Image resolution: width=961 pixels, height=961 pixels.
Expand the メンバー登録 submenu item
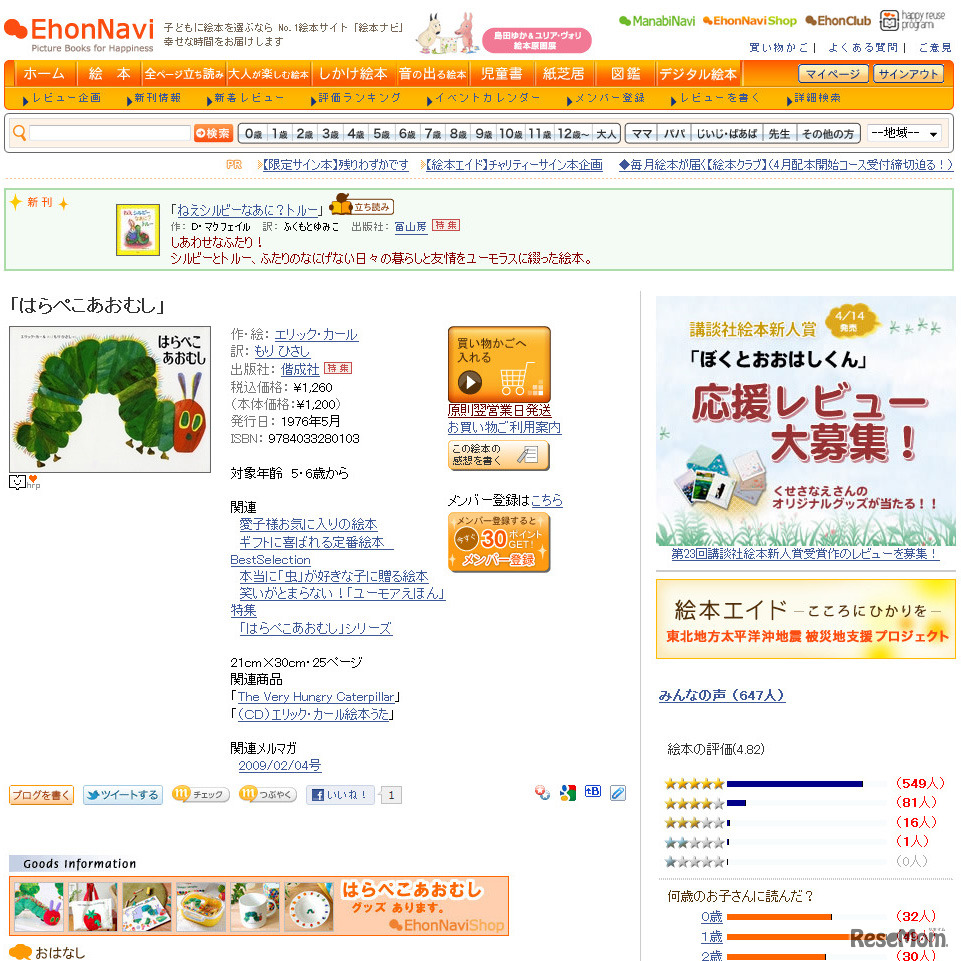tap(606, 98)
